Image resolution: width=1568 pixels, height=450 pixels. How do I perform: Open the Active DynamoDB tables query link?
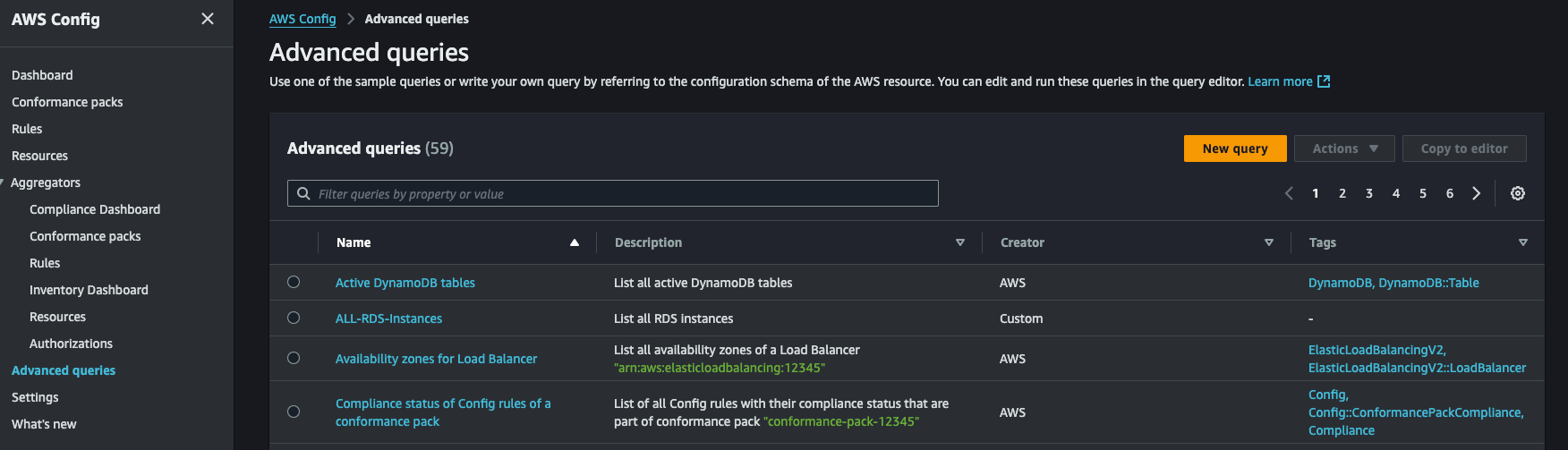click(405, 283)
